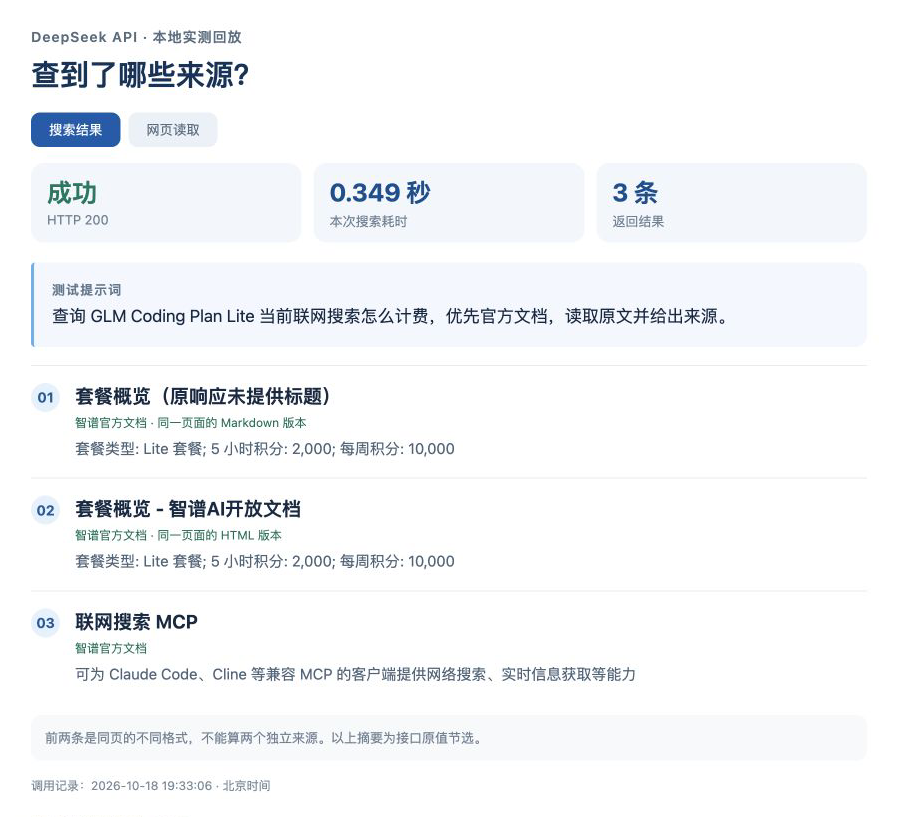Click source label mentioning HTML 版本
Screen dimensions: 898x817
click(178, 535)
